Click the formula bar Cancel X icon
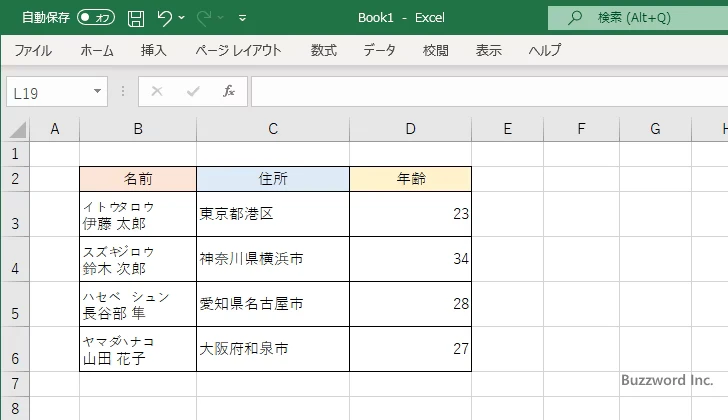 [x=157, y=91]
